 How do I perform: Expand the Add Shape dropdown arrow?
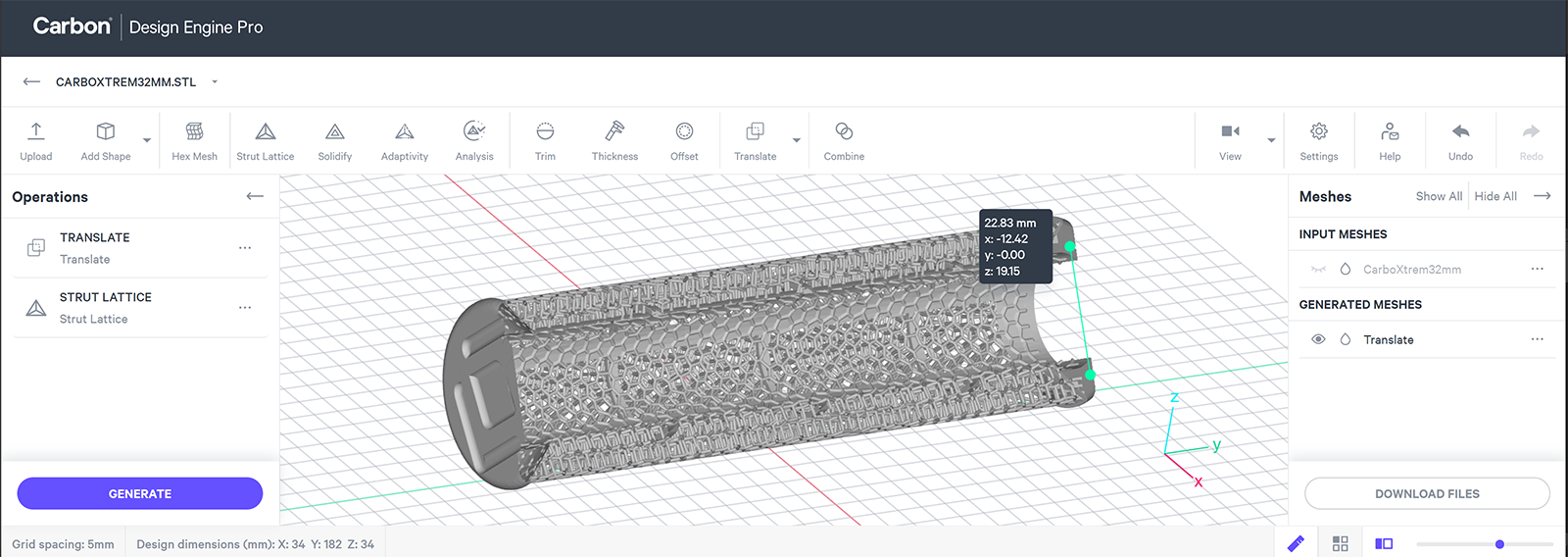point(147,140)
